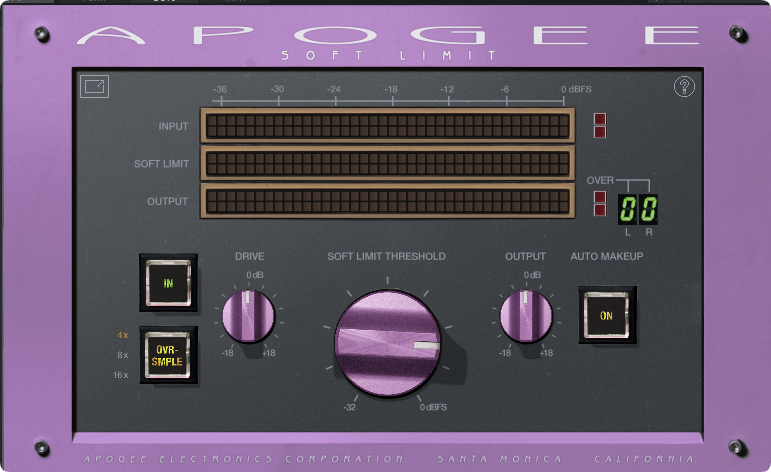The height and width of the screenshot is (472, 771).
Task: Click the -18 meter scale label
Action: coord(391,89)
